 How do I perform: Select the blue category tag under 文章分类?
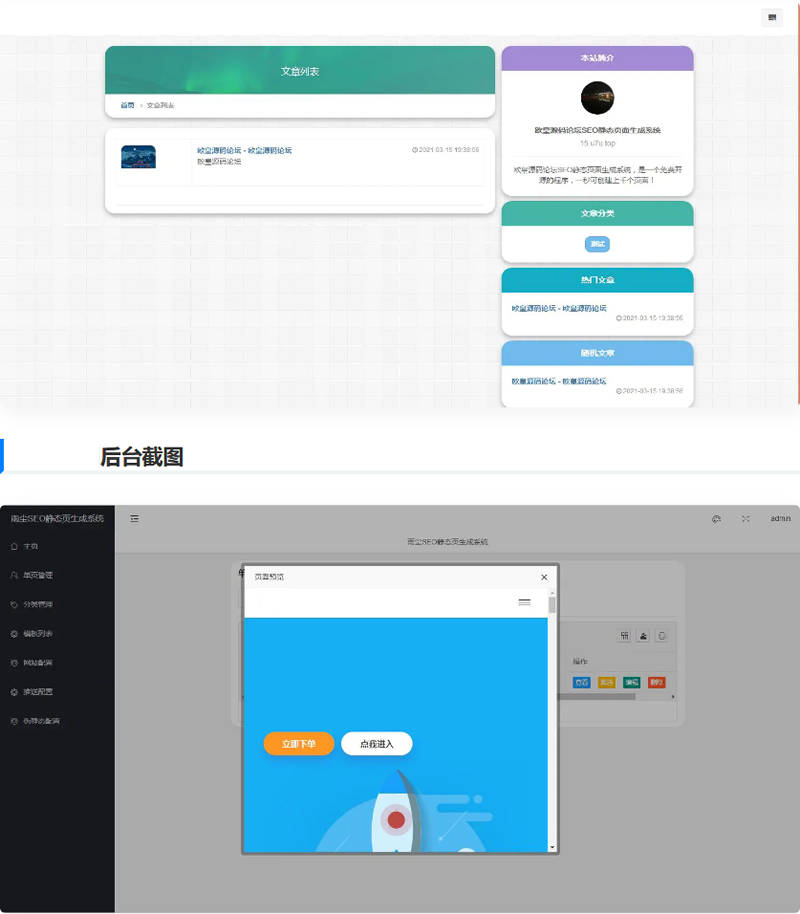point(597,244)
